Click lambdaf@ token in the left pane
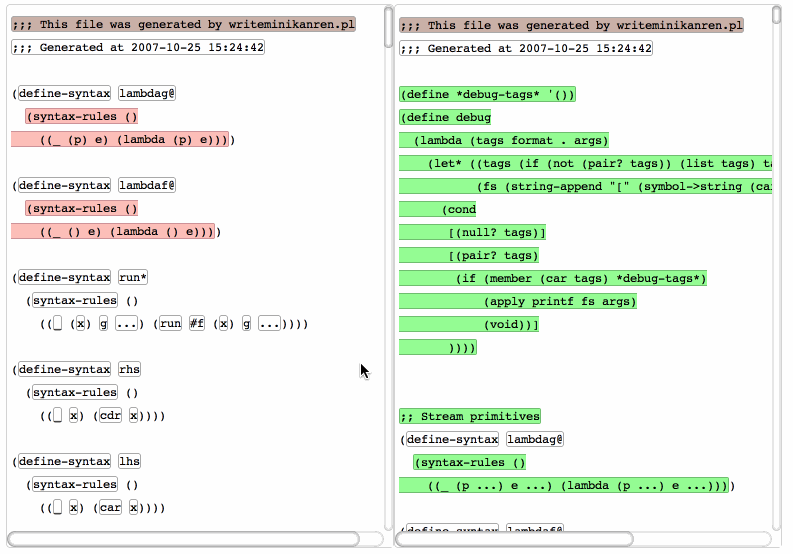This screenshot has width=793, height=554. (147, 186)
